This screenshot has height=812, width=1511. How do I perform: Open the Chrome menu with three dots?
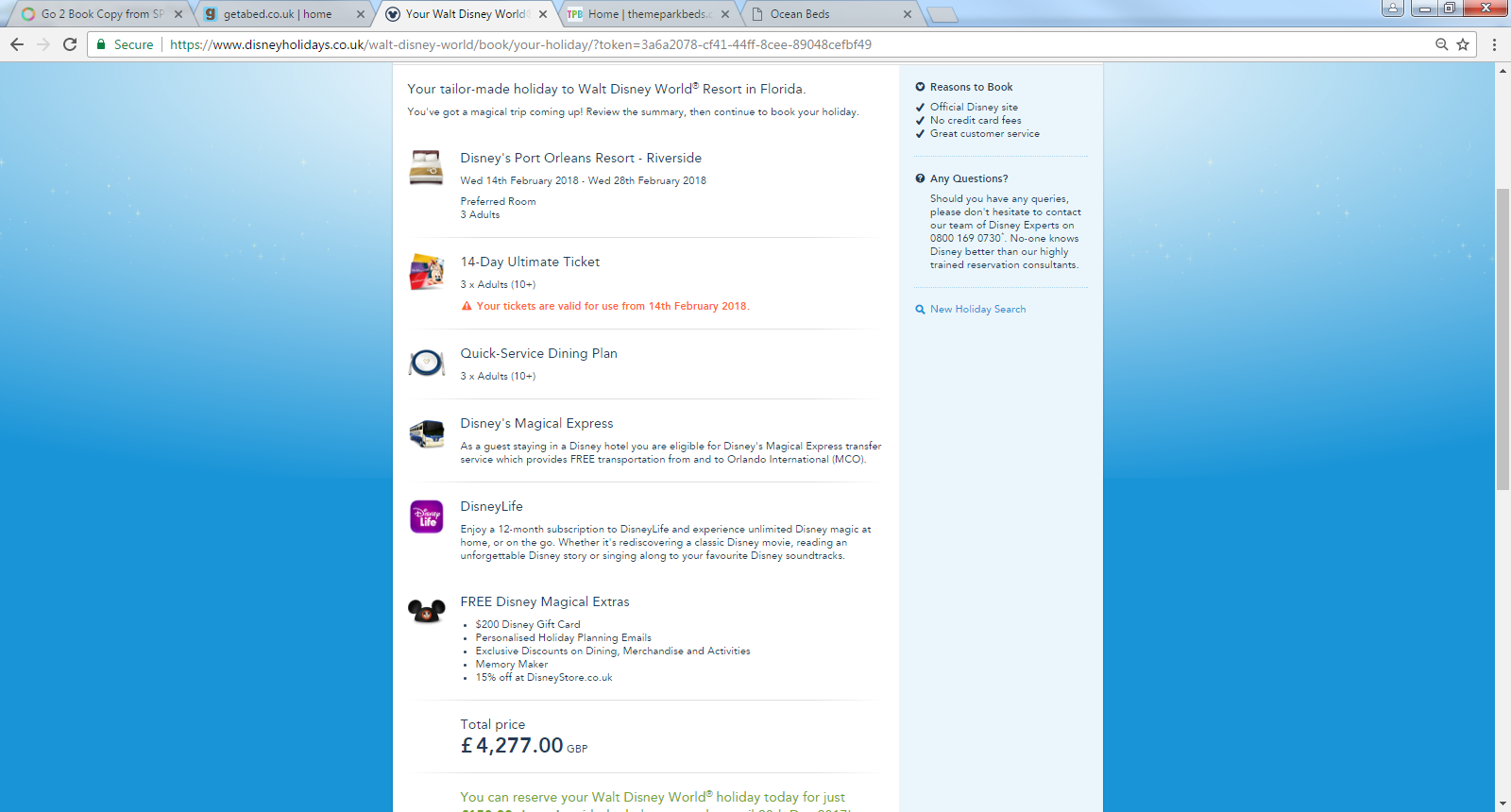[1494, 44]
